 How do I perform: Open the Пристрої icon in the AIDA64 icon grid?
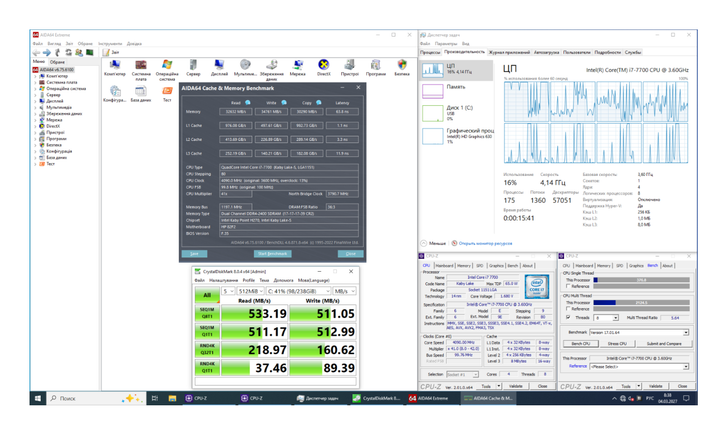pyautogui.click(x=349, y=65)
